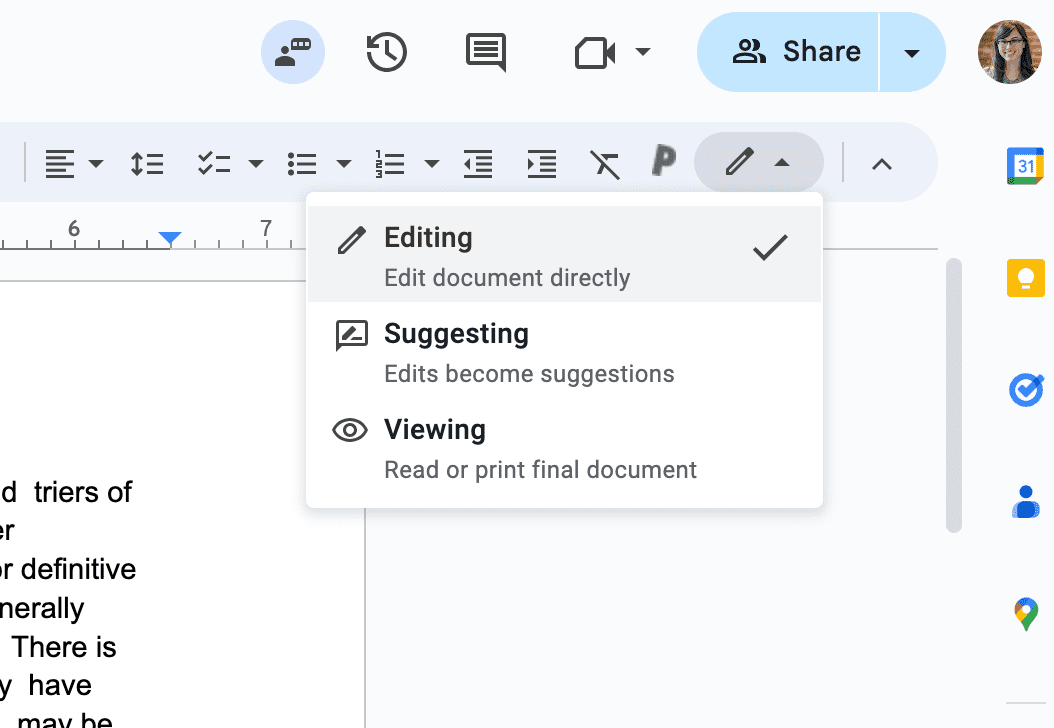Screen dimensions: 1054x728
Task: Open bulleted list options dropdown arrow
Action: pyautogui.click(x=344, y=163)
